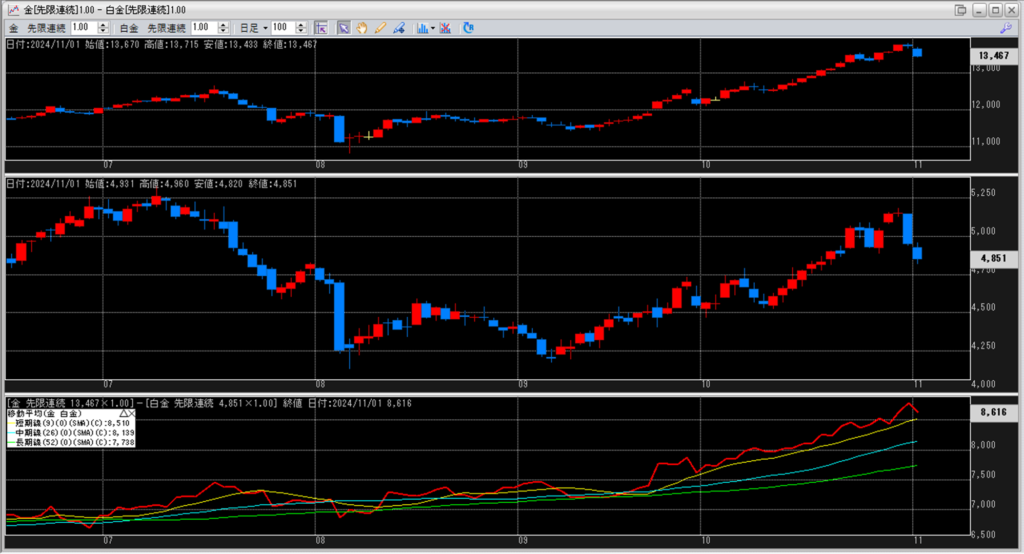The width and height of the screenshot is (1024, 554).
Task: Activate the hand pan tool
Action: pos(362,28)
